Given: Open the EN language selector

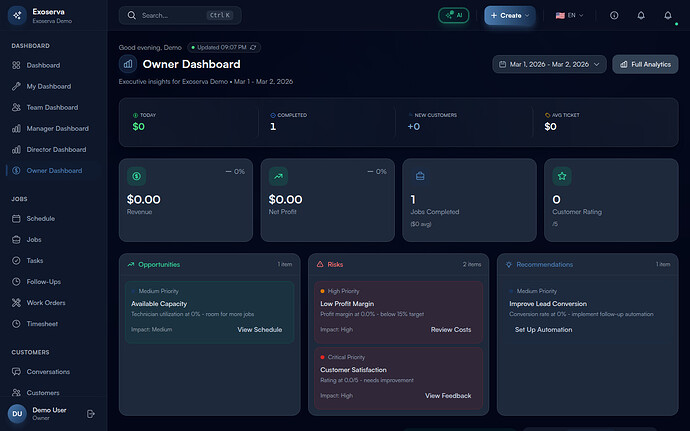Looking at the screenshot, I should tap(570, 16).
